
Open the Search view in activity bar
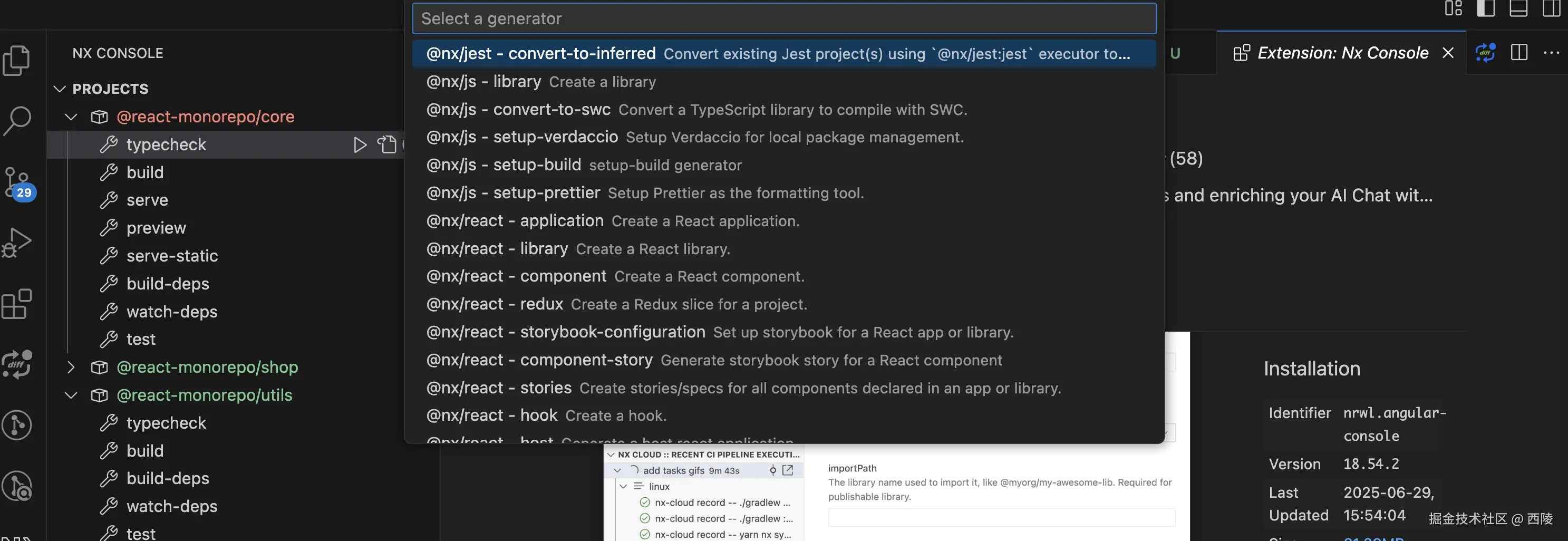[17, 121]
